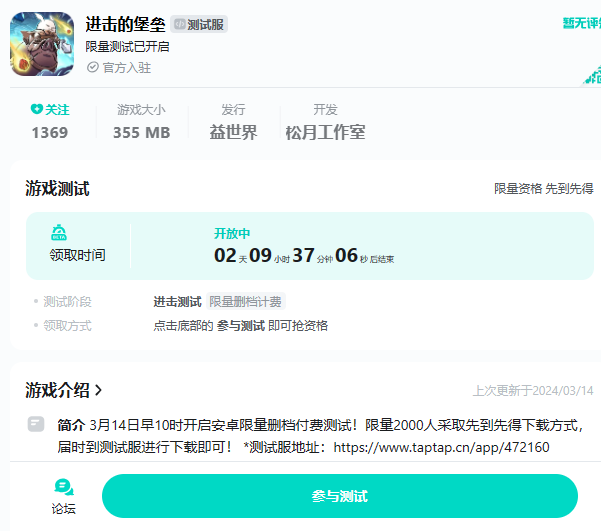Click the 开放中 status text
601x531 pixels.
tap(232, 233)
